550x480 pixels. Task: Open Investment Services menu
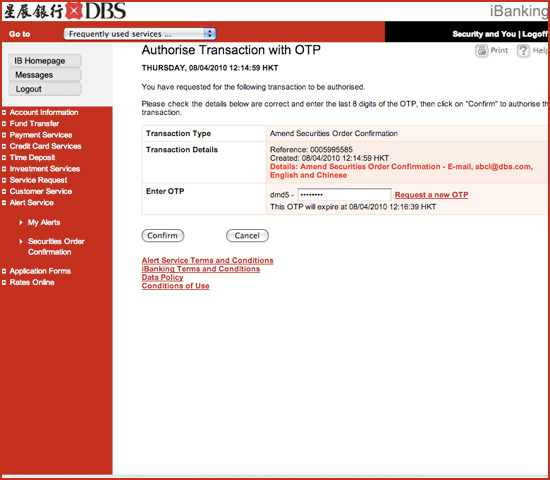coord(45,169)
